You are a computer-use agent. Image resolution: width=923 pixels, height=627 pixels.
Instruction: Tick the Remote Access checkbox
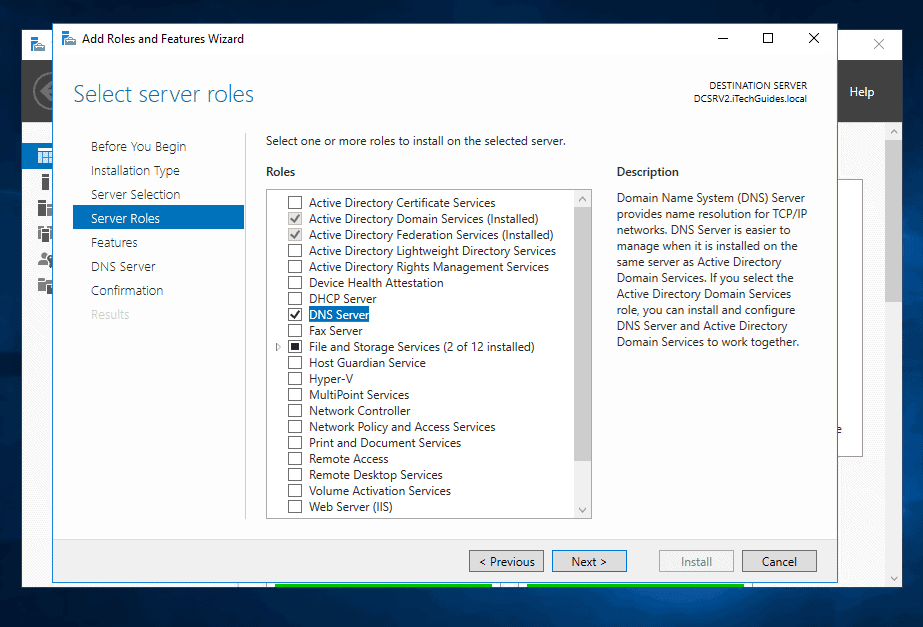pos(295,459)
